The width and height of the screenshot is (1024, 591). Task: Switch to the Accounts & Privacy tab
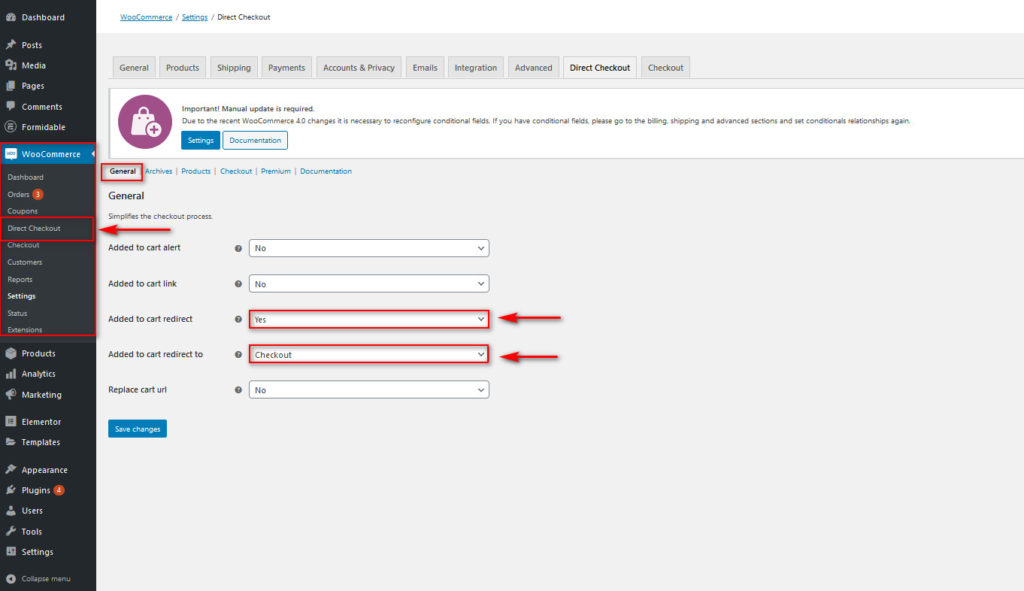click(359, 67)
